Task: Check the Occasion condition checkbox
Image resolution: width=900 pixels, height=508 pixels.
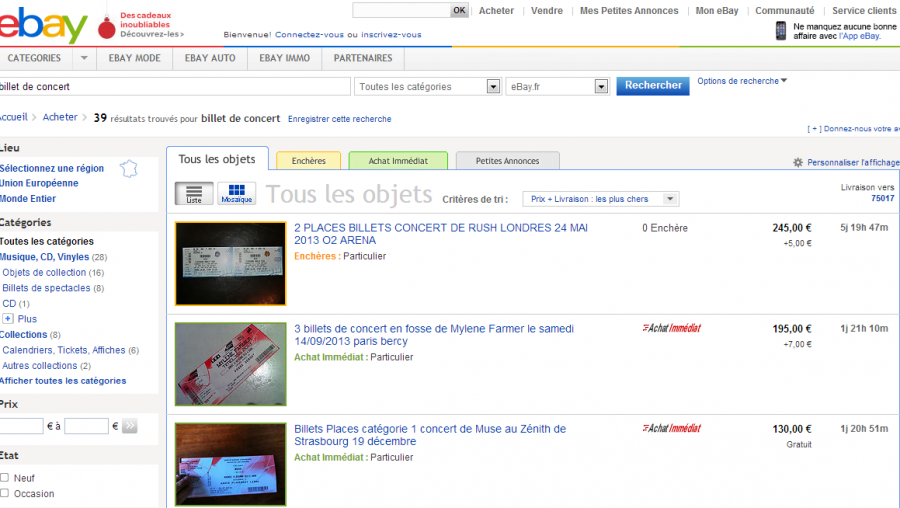Action: tap(5, 493)
